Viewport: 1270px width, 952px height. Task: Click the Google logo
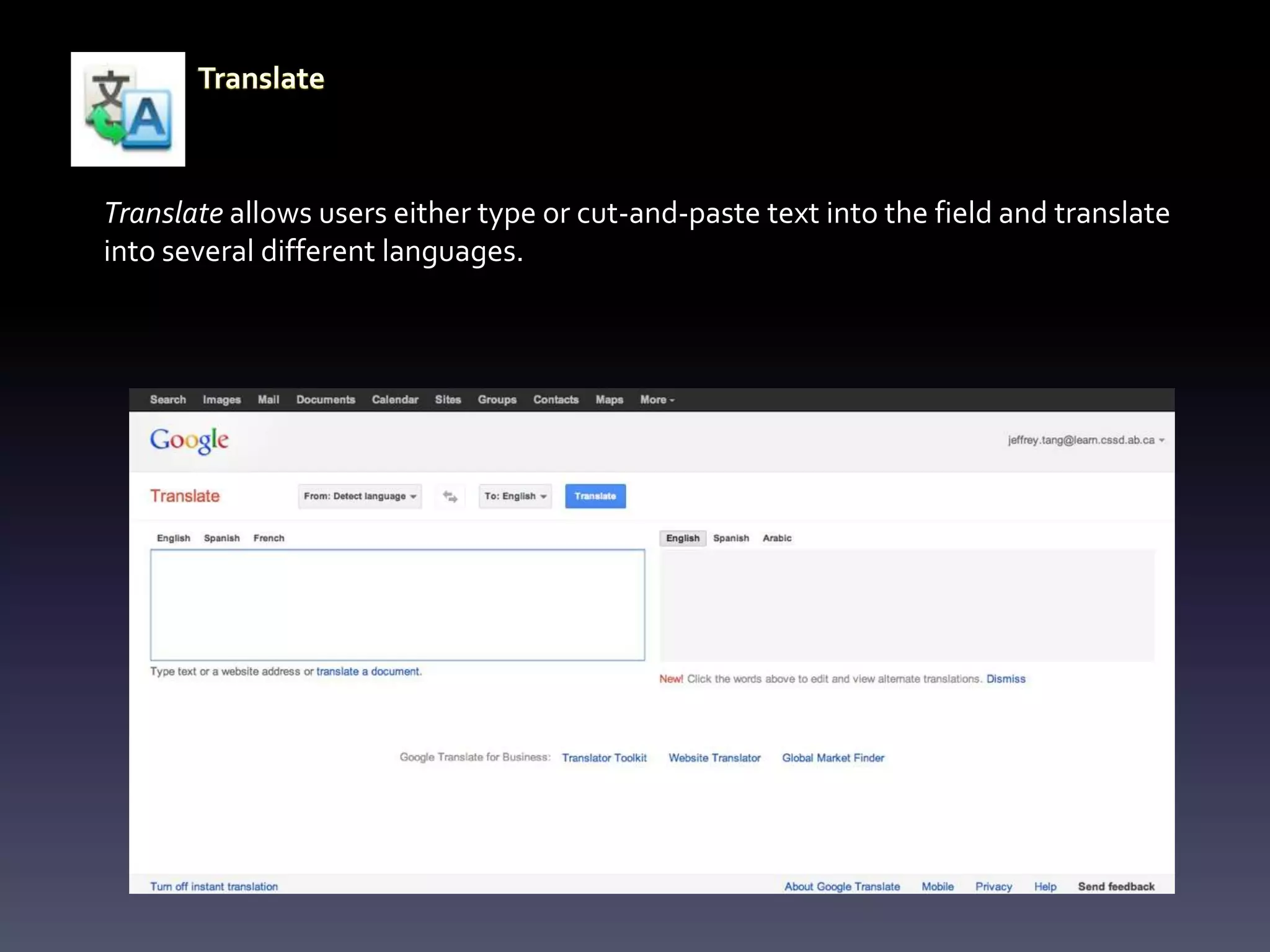[x=189, y=441]
